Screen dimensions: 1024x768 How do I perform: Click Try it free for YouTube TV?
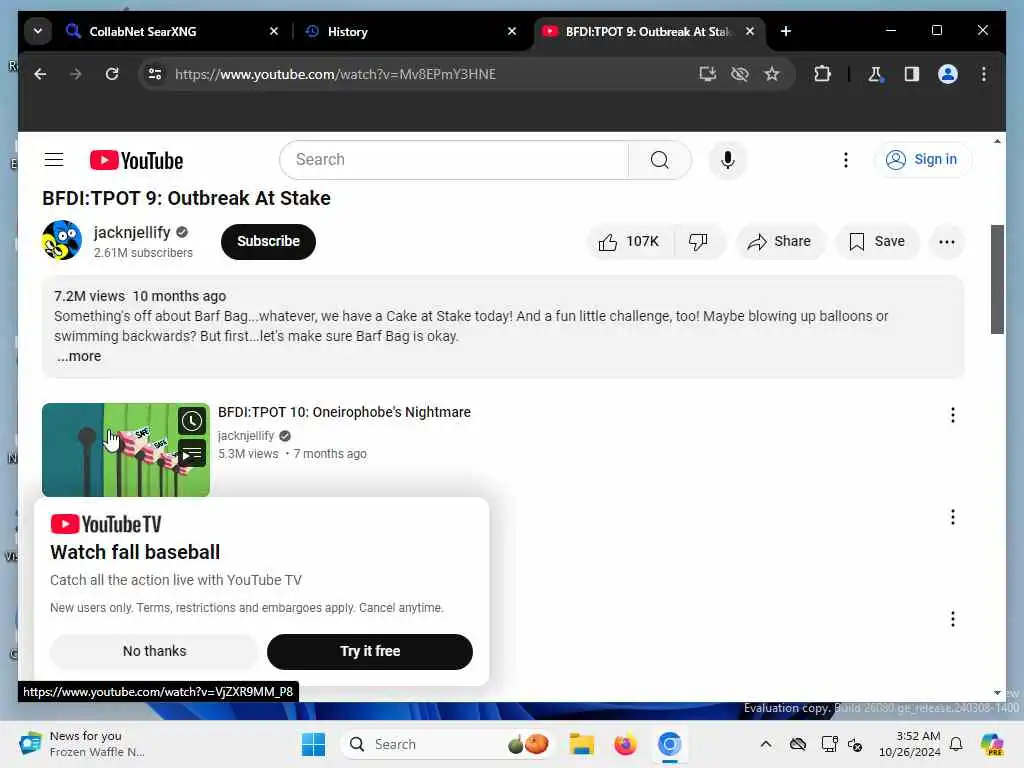pyautogui.click(x=370, y=651)
